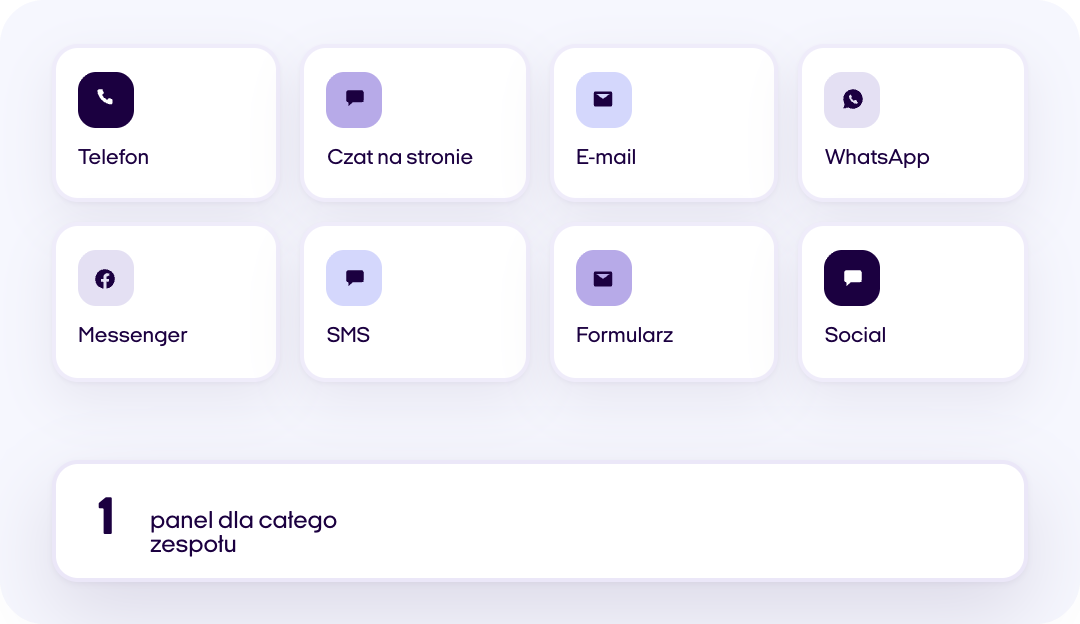Viewport: 1080px width, 624px height.
Task: Click the Telefon label text
Action: tap(113, 157)
